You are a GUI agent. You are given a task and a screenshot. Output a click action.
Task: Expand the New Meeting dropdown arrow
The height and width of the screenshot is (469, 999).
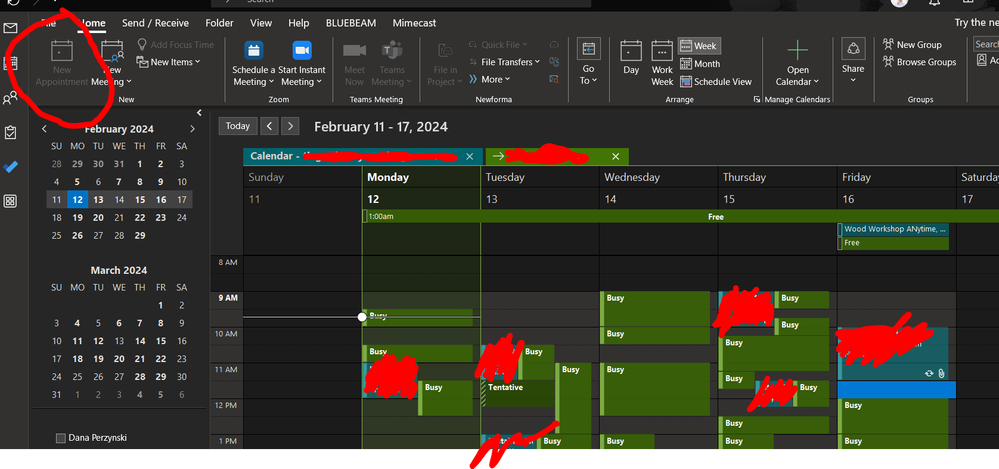129,82
